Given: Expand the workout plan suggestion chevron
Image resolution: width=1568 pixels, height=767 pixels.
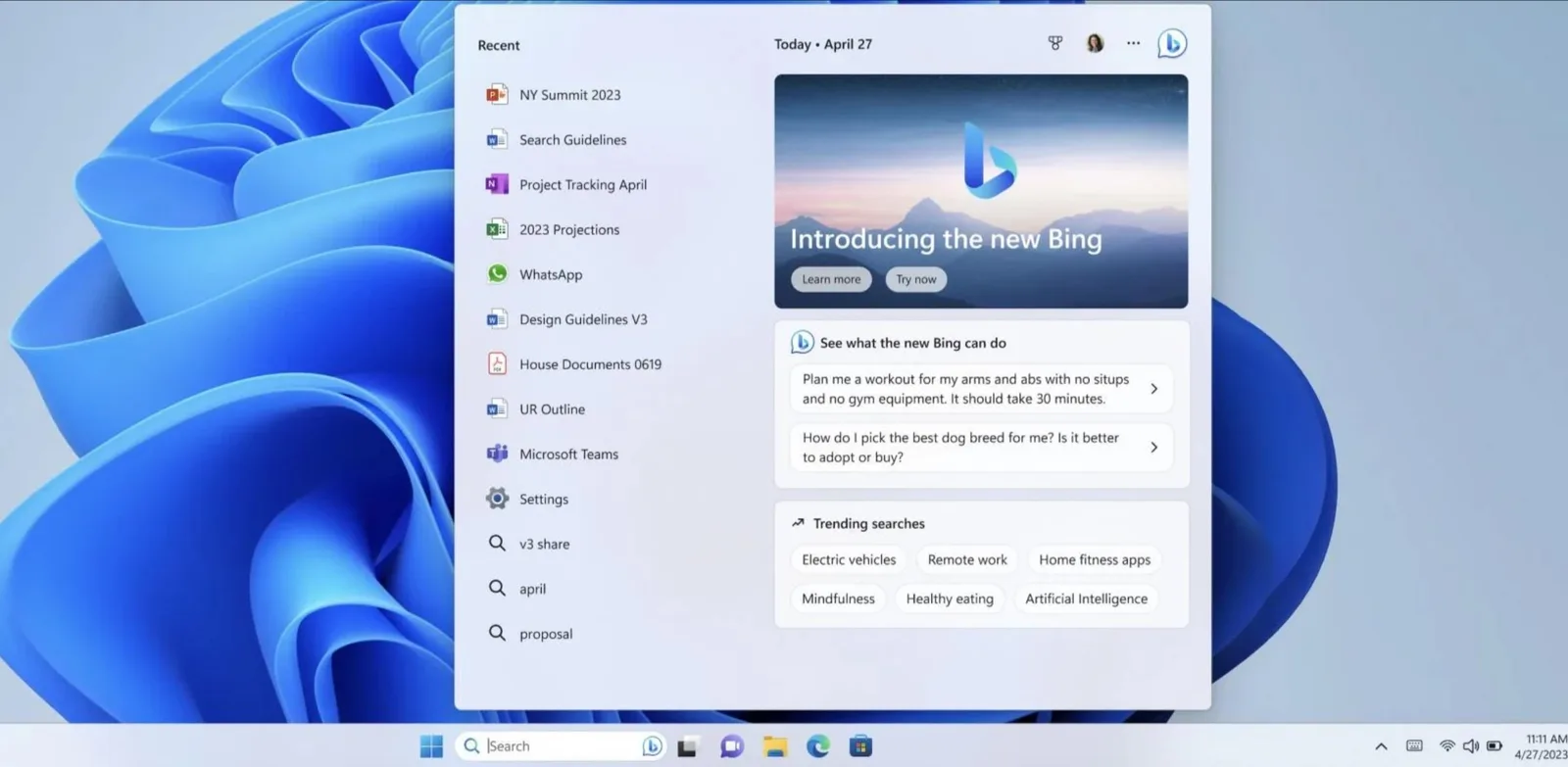Looking at the screenshot, I should [1153, 389].
